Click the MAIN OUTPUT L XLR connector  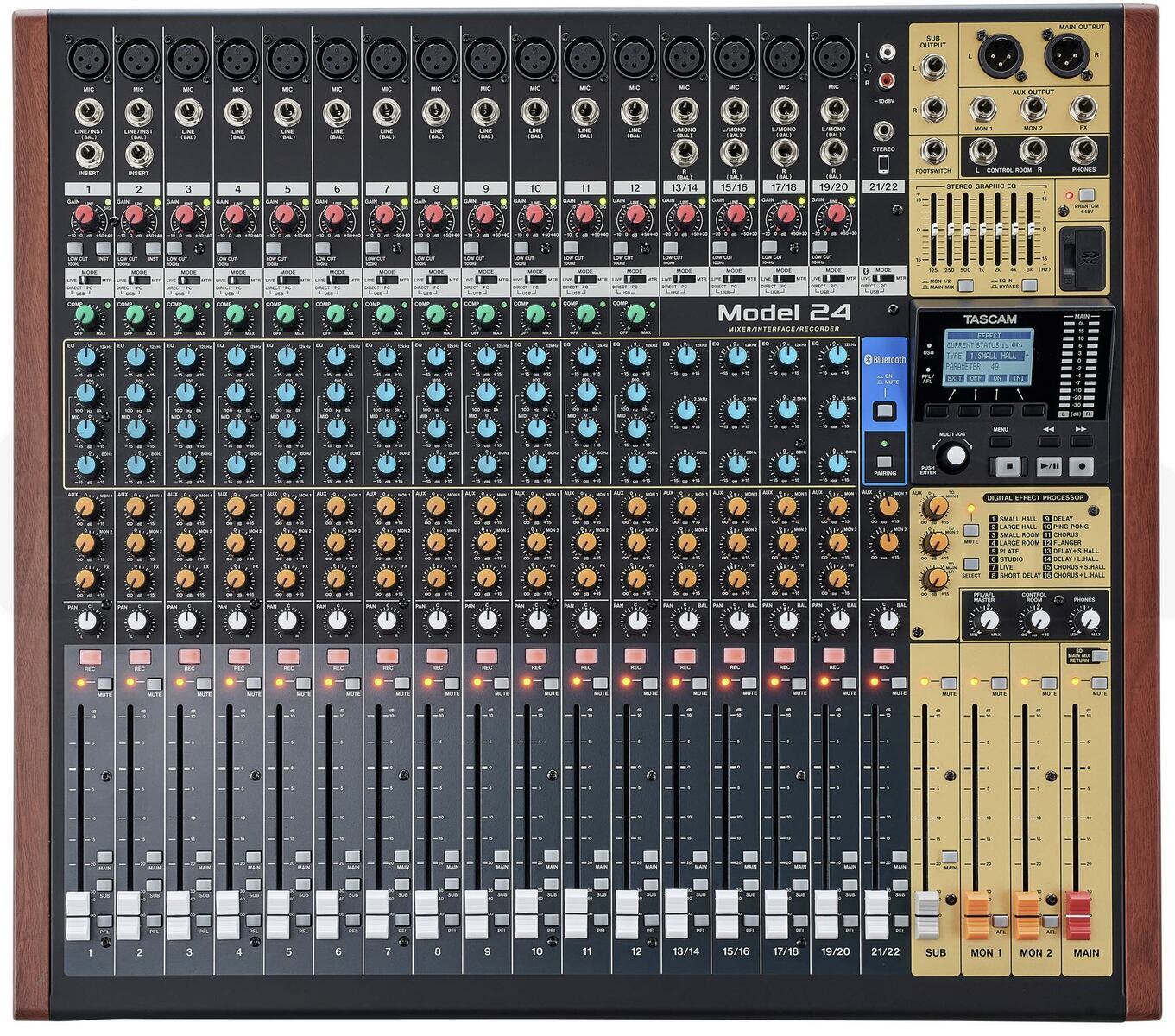tap(1001, 57)
